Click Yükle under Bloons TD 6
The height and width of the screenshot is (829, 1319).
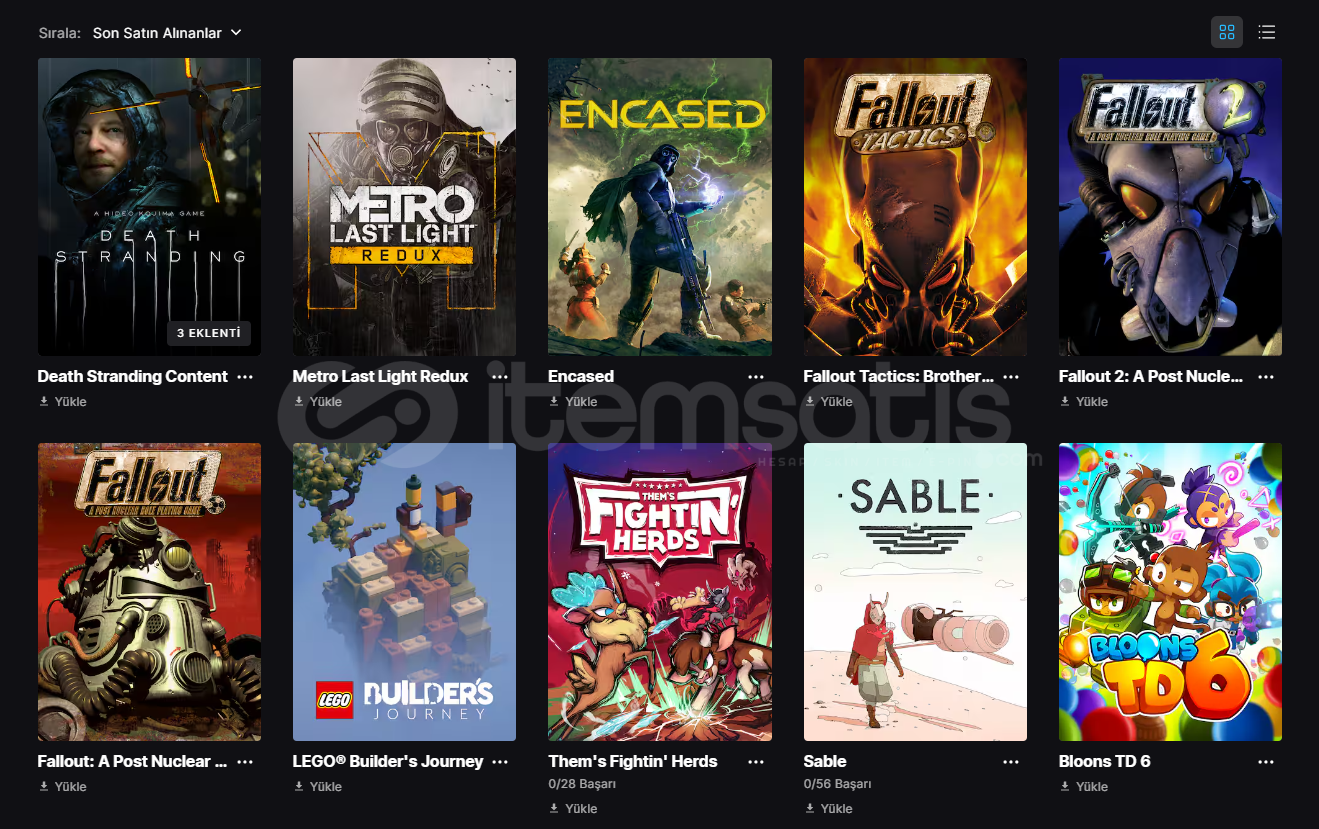tap(1084, 787)
